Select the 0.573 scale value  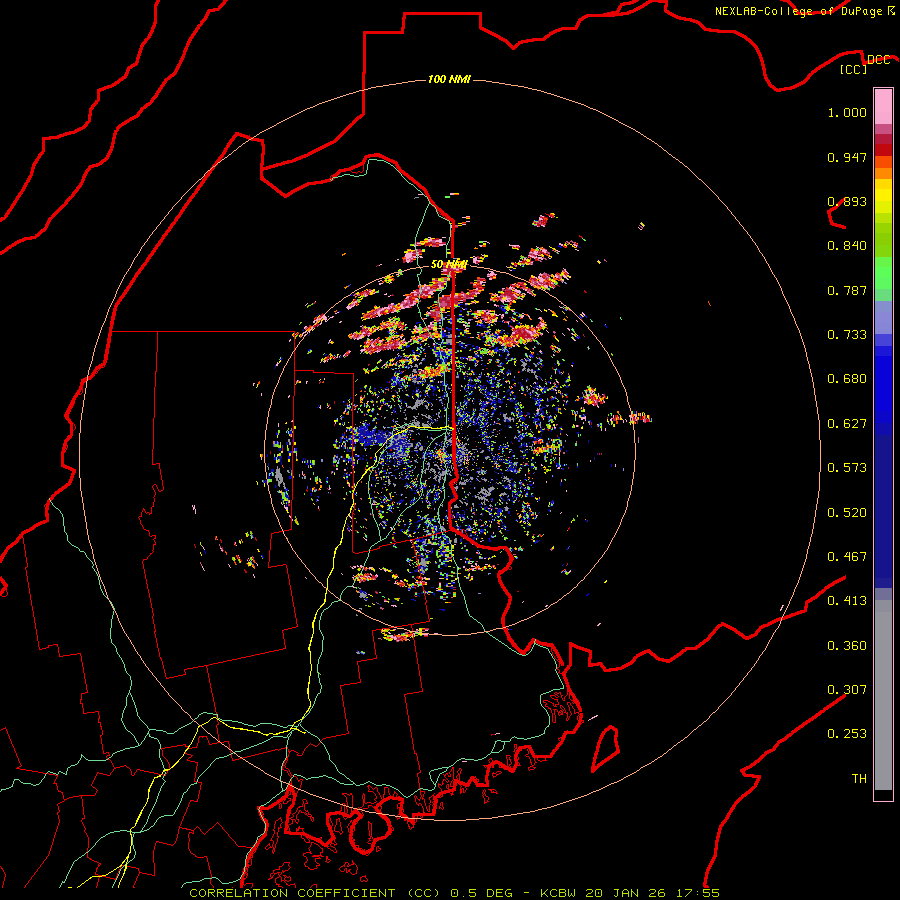(x=847, y=468)
